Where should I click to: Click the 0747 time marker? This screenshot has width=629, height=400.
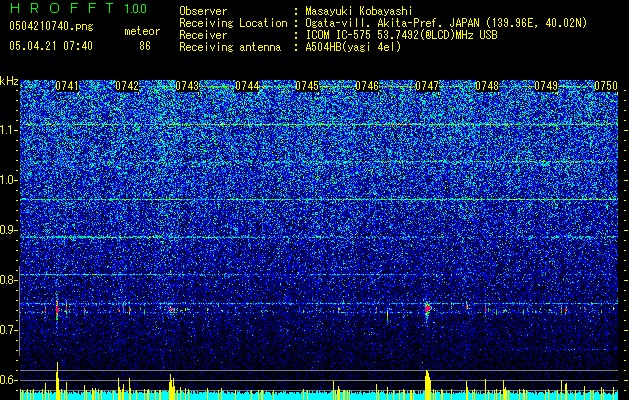(427, 86)
